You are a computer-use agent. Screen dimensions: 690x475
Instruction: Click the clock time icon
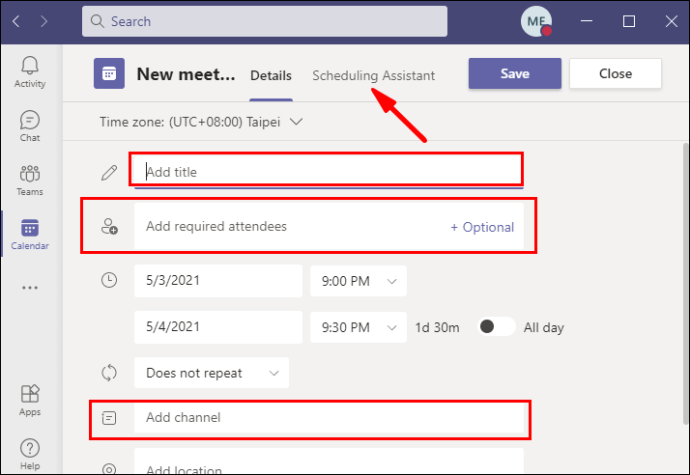109,280
